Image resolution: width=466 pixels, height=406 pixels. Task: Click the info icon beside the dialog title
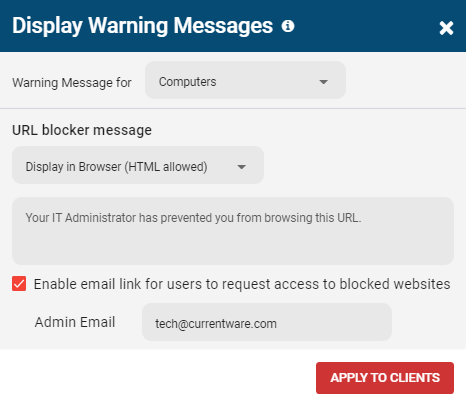(x=288, y=26)
